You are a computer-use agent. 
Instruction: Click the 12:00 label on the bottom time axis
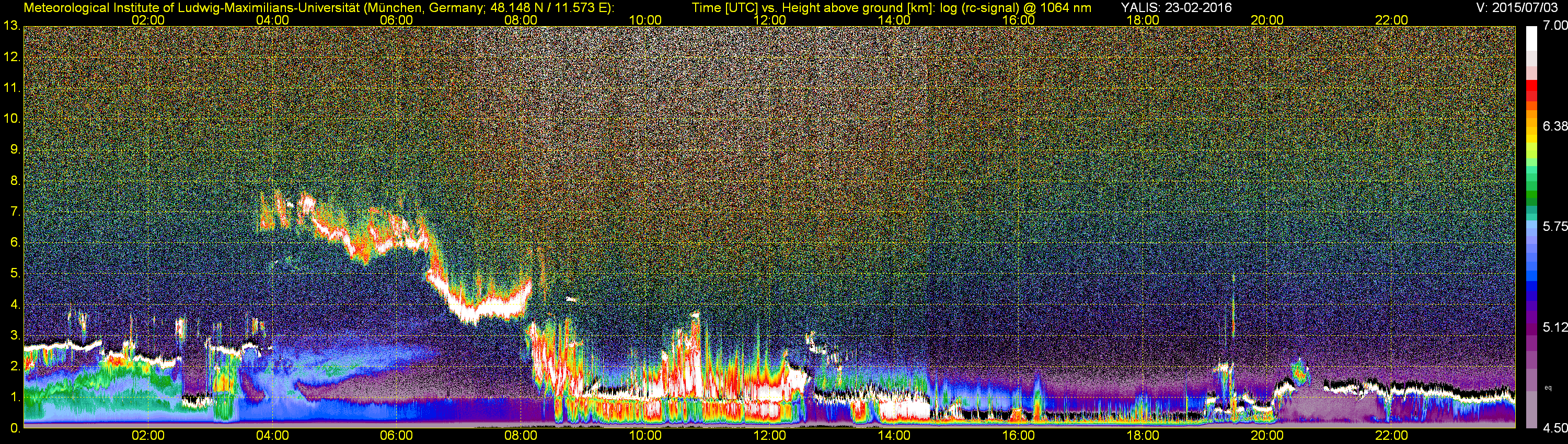pyautogui.click(x=769, y=436)
